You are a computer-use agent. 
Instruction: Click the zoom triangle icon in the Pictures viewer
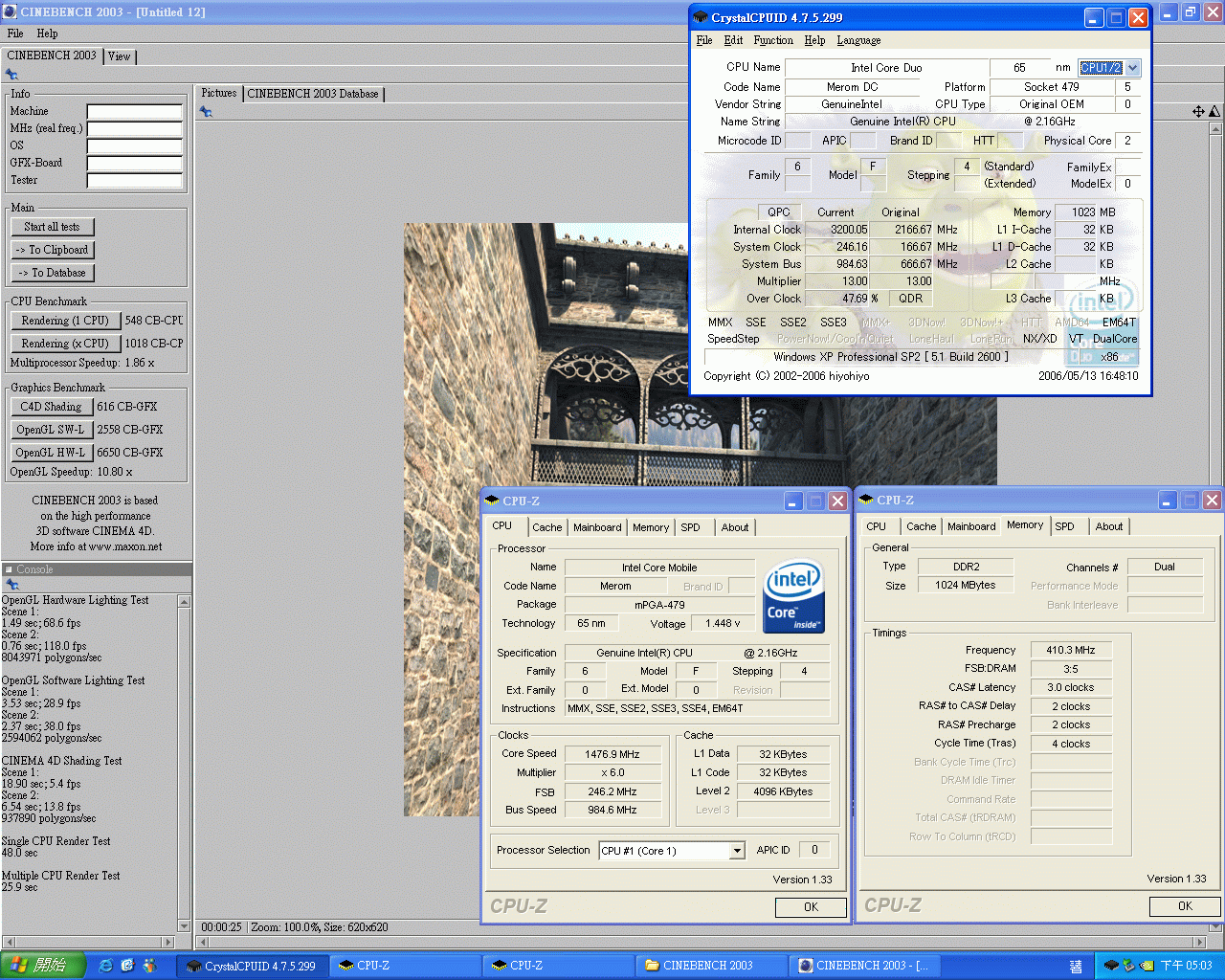pos(1214,112)
